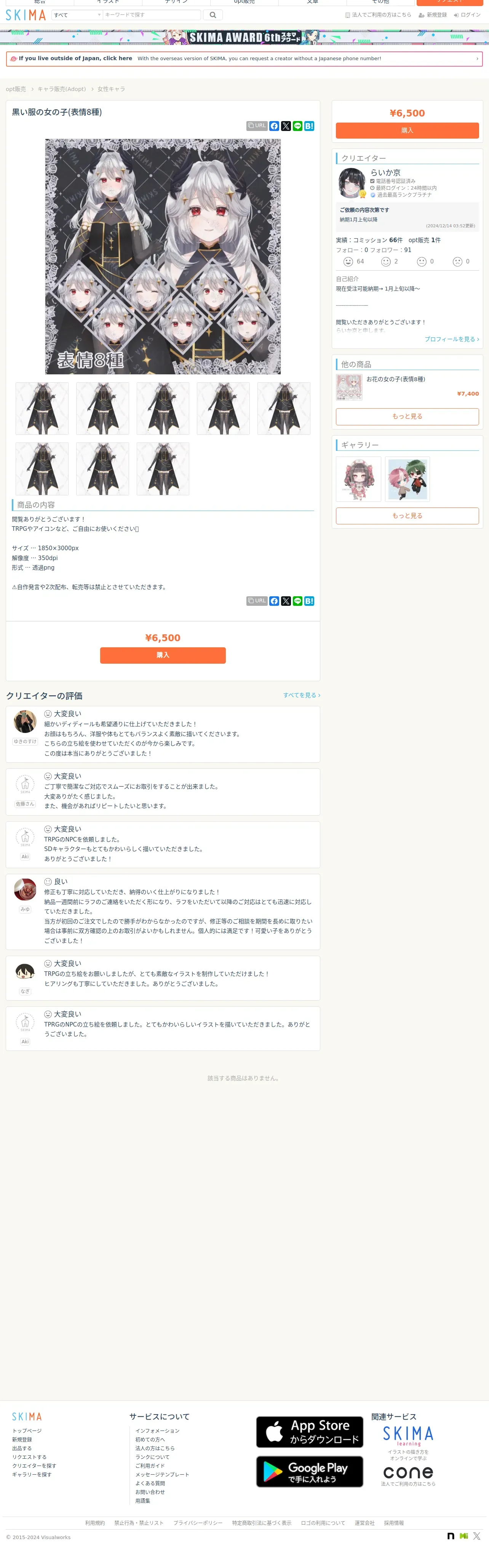Click the X icon in the footer
The width and height of the screenshot is (489, 1568).
(x=477, y=1536)
